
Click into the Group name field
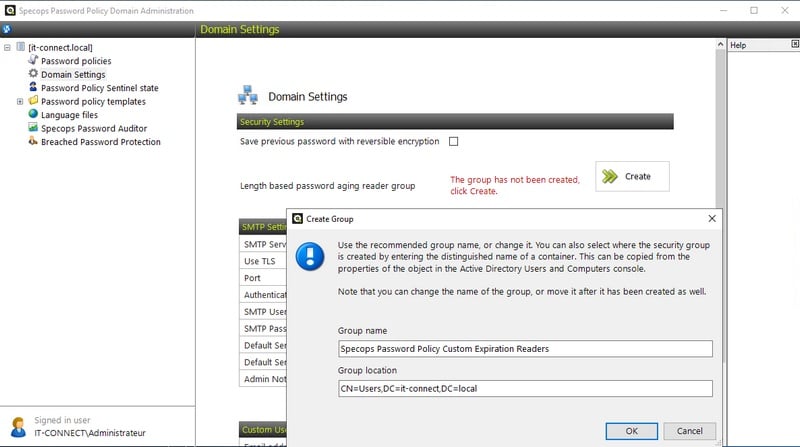[525, 349]
